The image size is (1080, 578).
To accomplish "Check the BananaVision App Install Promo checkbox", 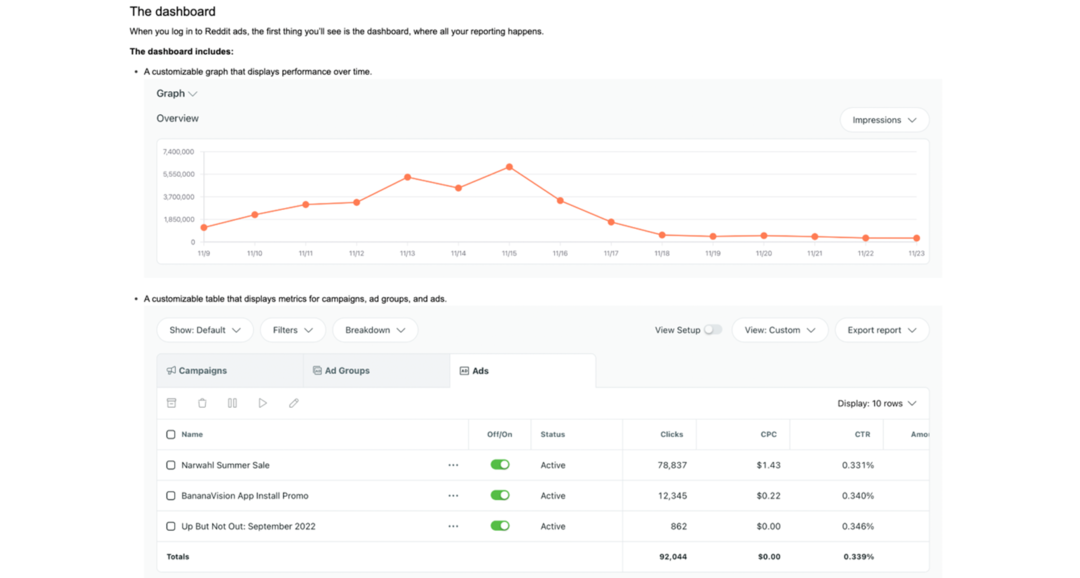I will coord(170,495).
